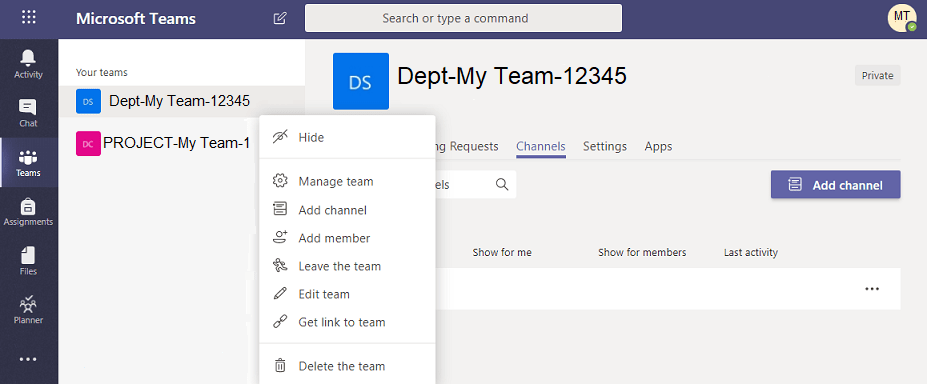Open Teams in the left rail
The image size is (927, 384).
click(x=28, y=162)
